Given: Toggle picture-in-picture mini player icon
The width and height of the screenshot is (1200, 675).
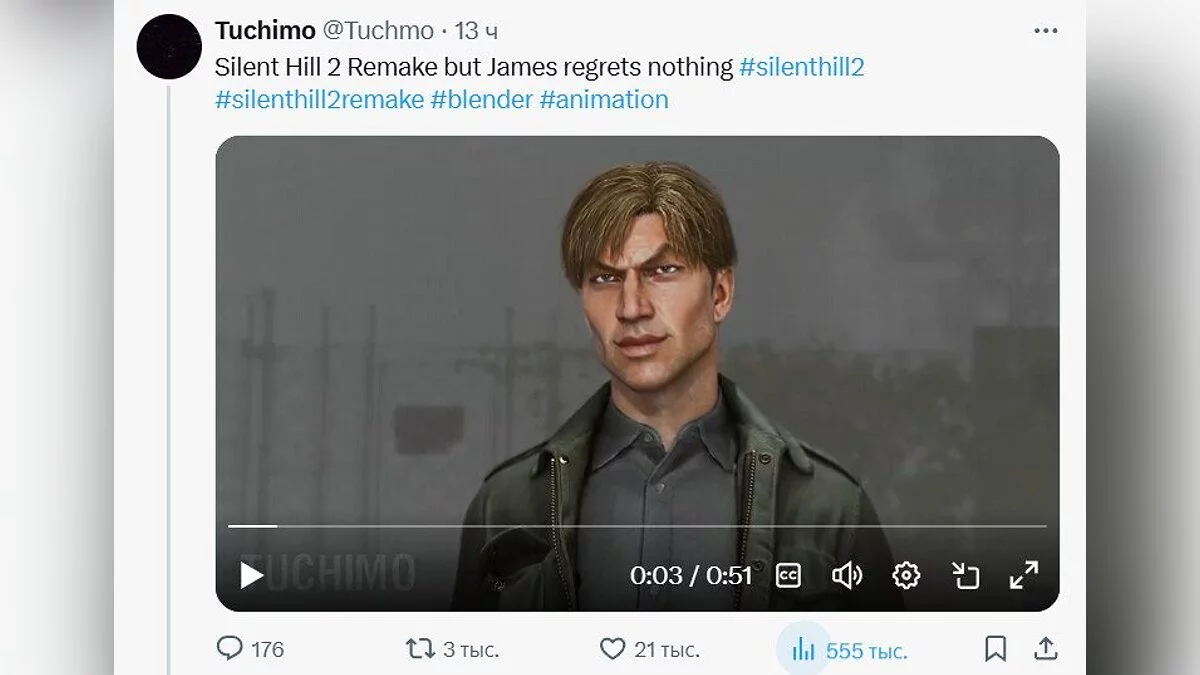Looking at the screenshot, I should (965, 575).
